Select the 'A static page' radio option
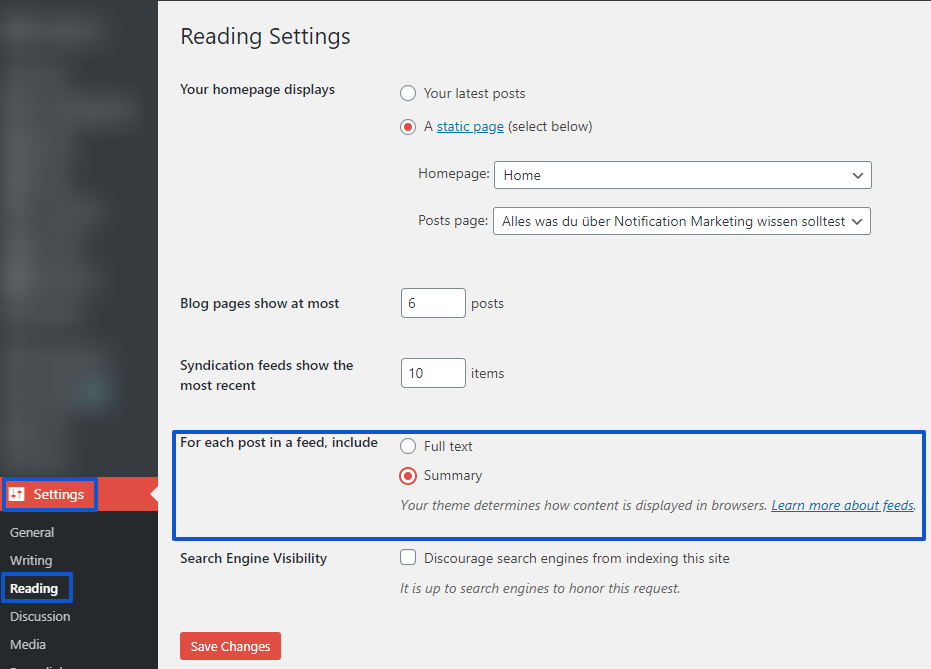 click(x=408, y=127)
